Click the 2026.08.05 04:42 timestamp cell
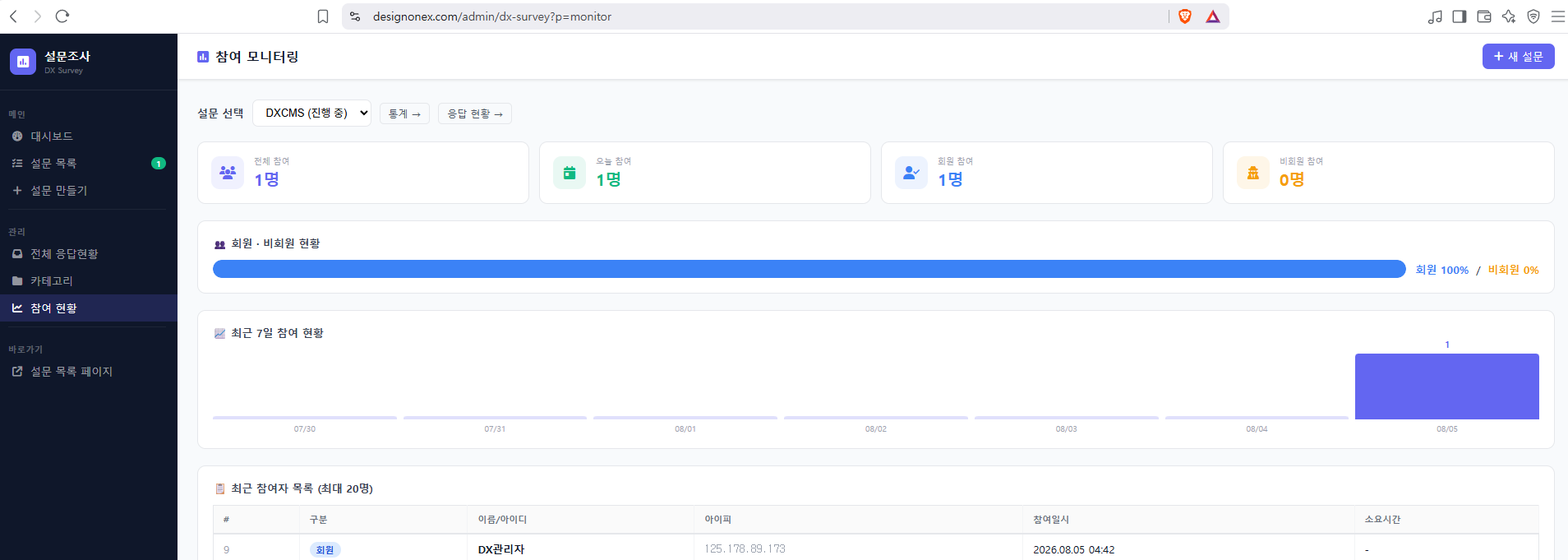 point(1074,550)
